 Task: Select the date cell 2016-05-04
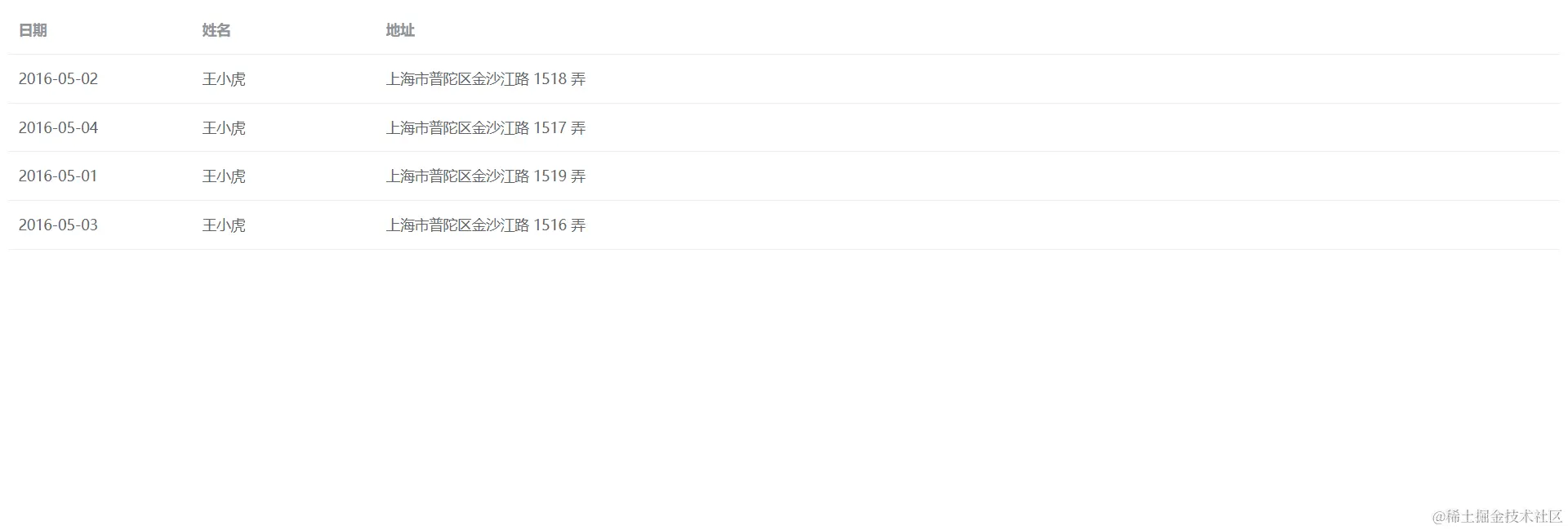pos(58,128)
